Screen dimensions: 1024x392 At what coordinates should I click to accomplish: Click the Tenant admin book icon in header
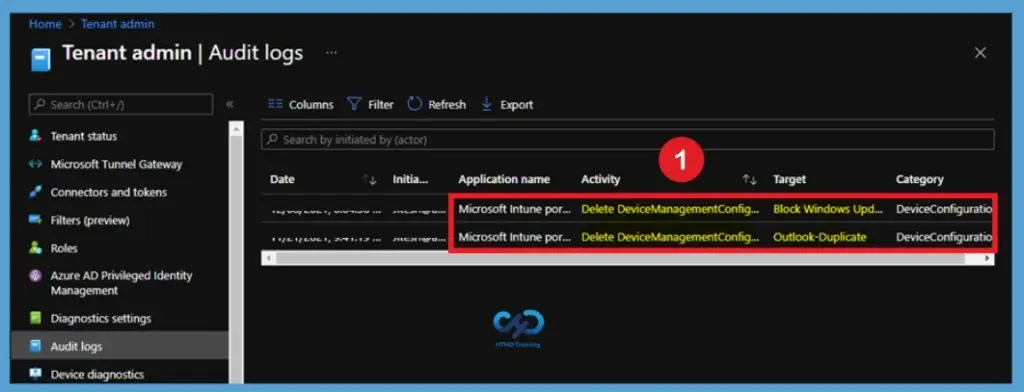coord(40,59)
